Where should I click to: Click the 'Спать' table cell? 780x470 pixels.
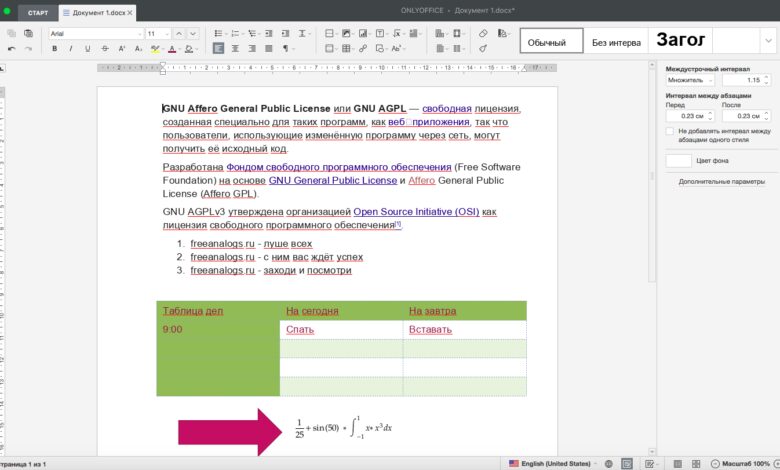pos(341,330)
